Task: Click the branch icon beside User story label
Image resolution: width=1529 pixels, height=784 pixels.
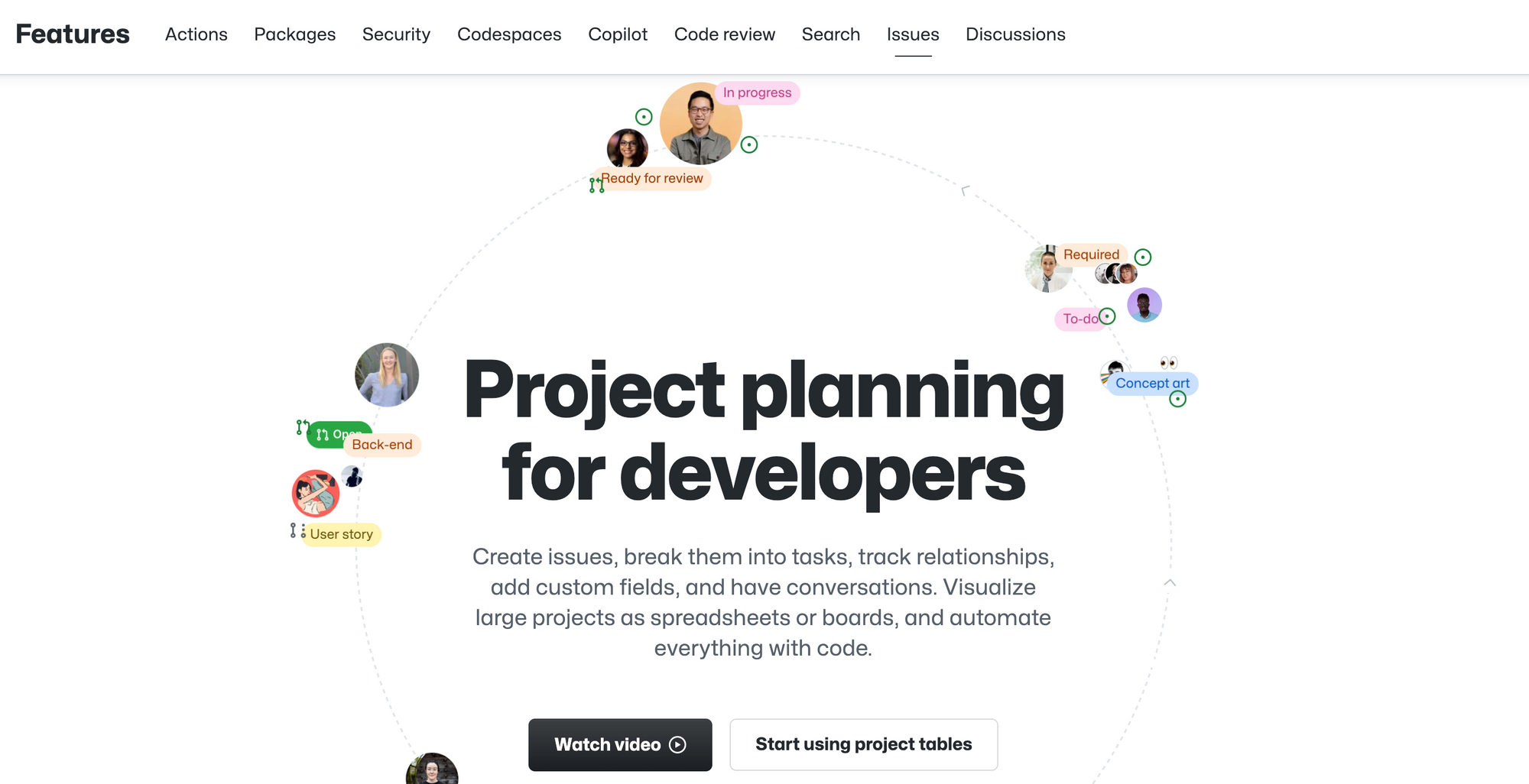Action: [297, 530]
